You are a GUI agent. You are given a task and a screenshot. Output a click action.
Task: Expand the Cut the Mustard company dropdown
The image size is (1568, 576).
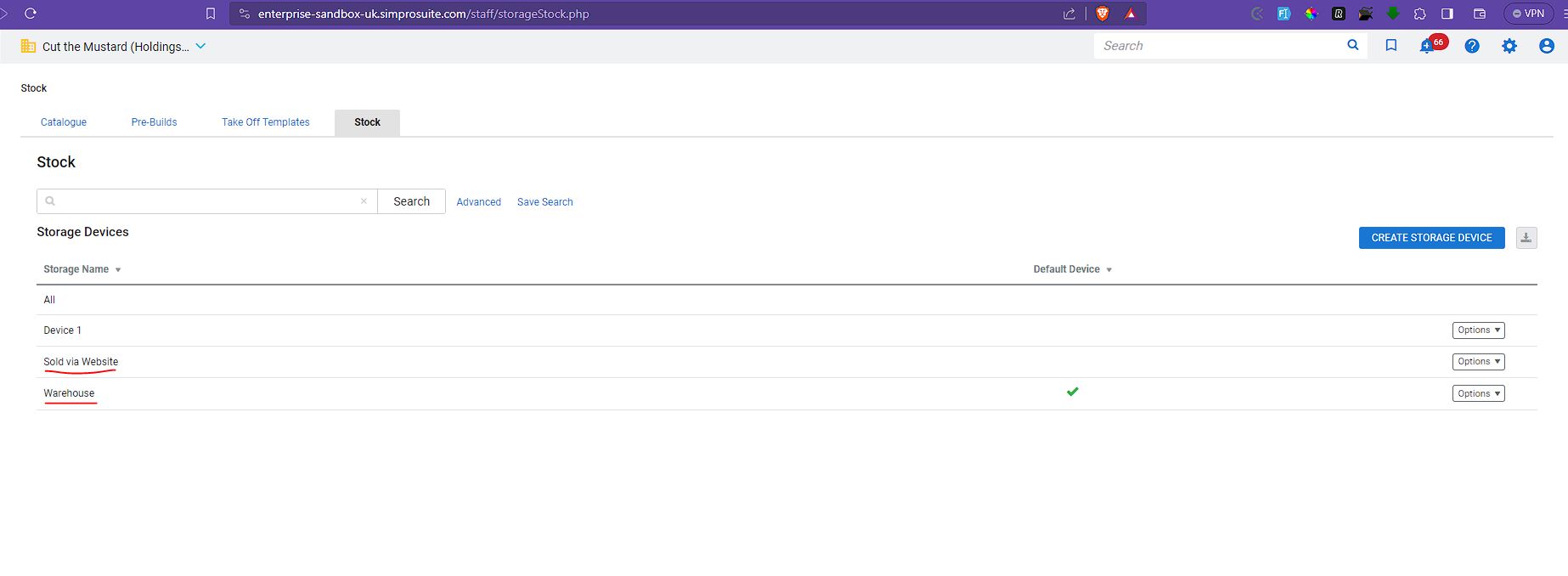pyautogui.click(x=200, y=46)
